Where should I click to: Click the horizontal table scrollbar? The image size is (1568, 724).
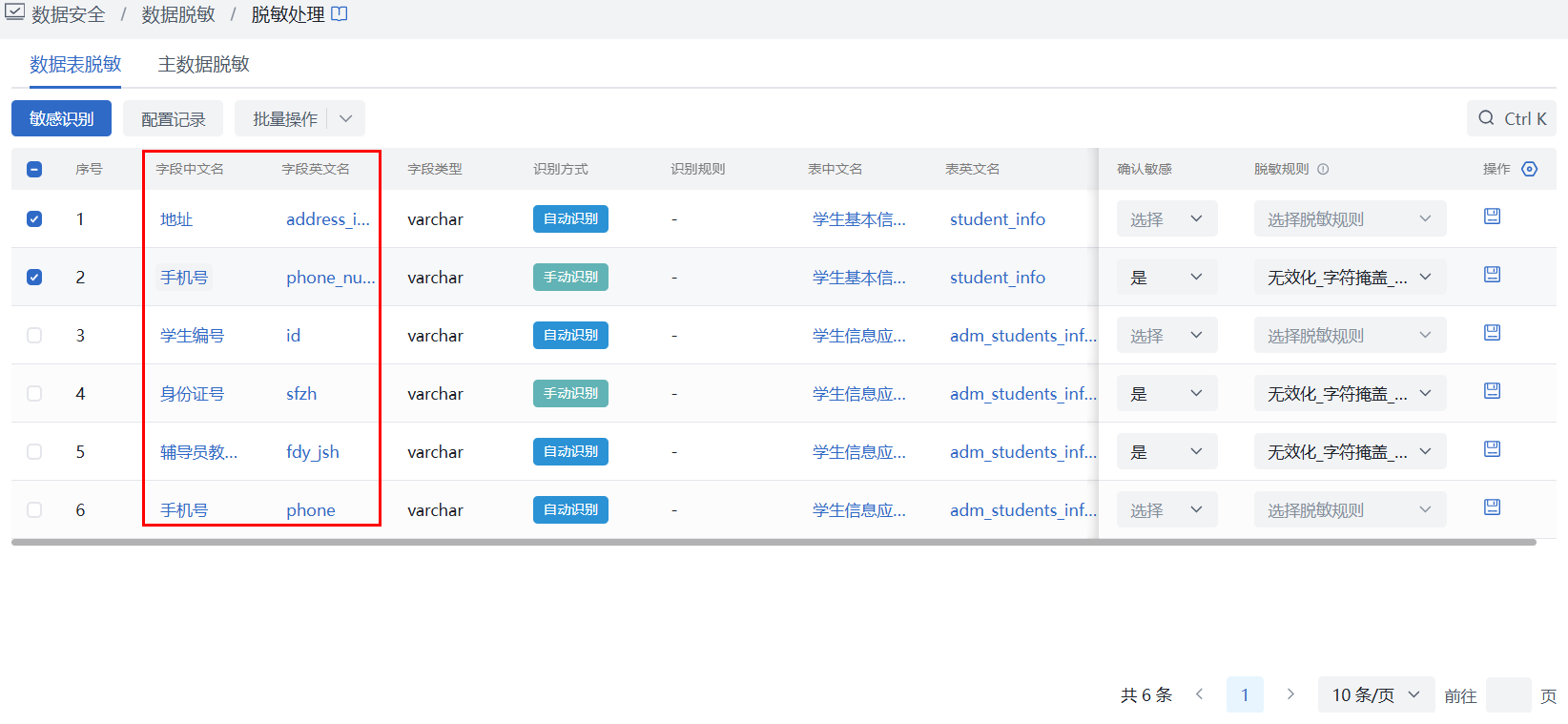click(x=774, y=542)
